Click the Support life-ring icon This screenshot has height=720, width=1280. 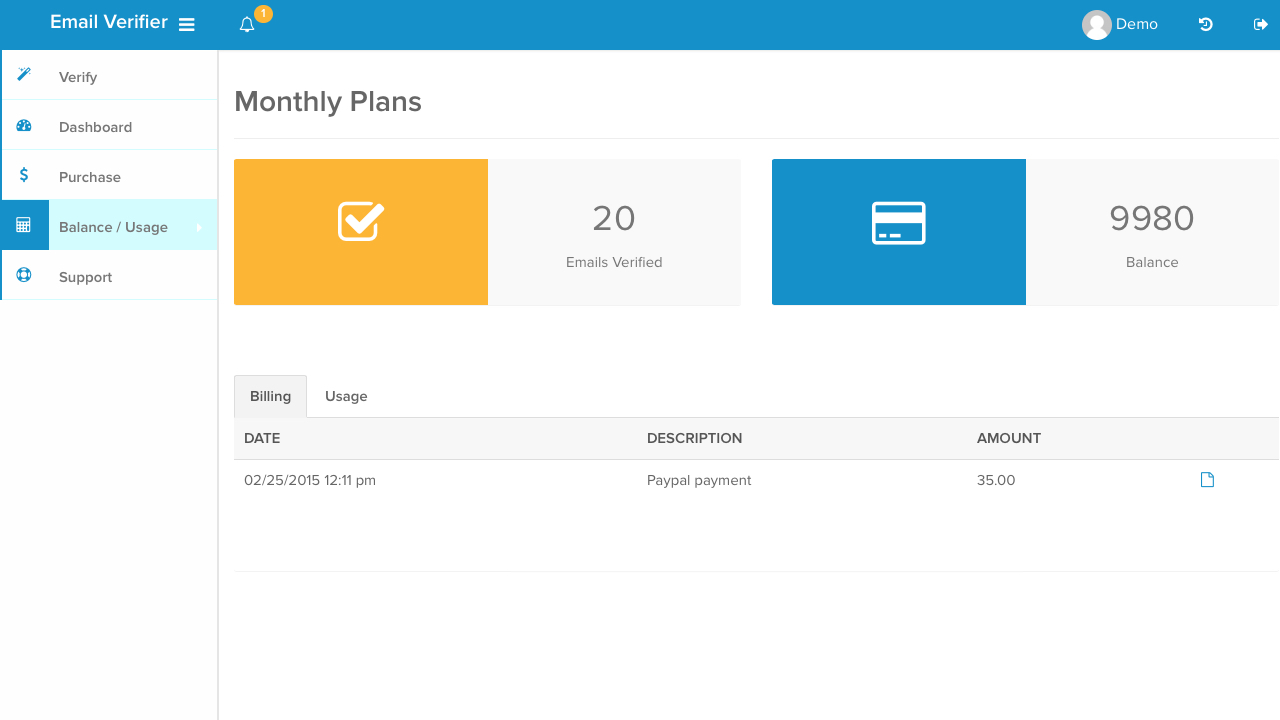[23, 275]
